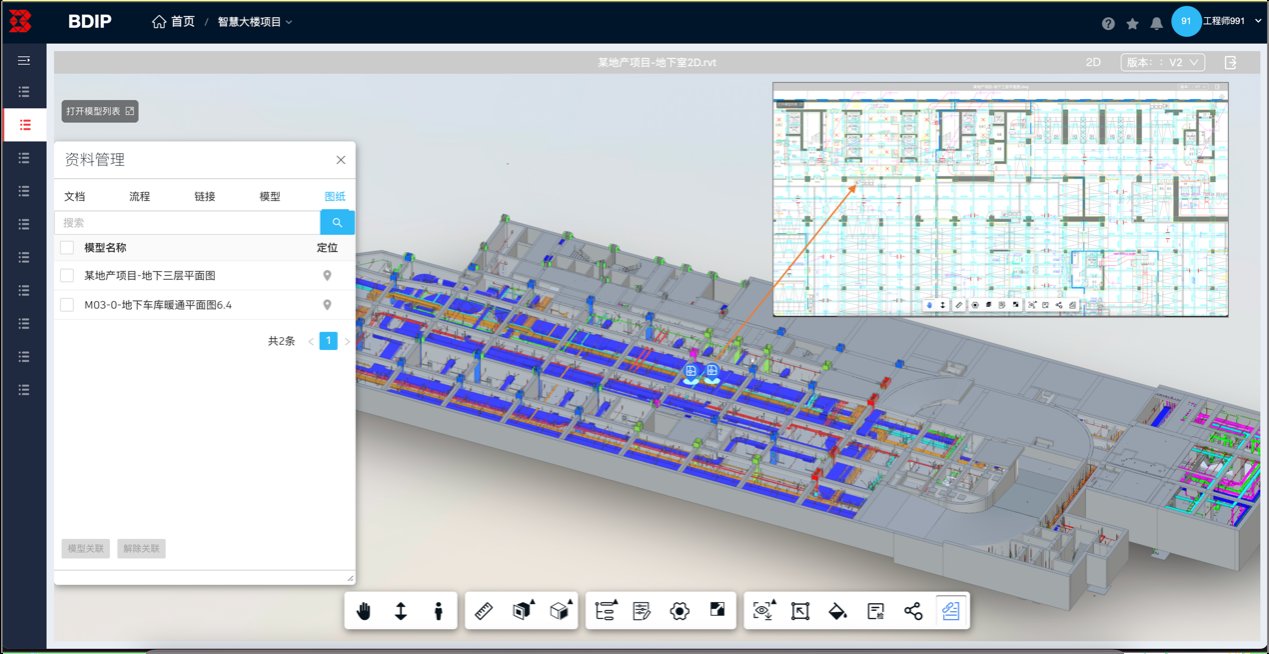Screen dimensions: 1269x654
Task: Switch to the 流程 tab
Action: [139, 197]
